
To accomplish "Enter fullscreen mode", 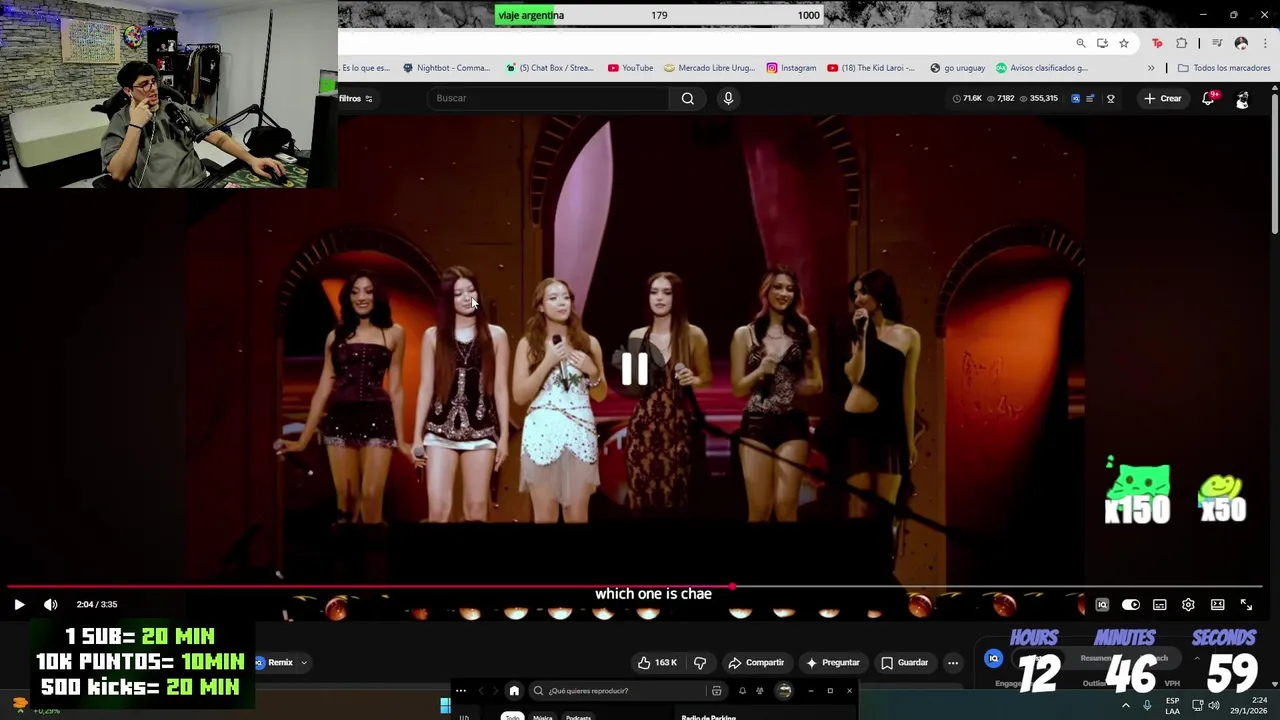I will [1246, 605].
